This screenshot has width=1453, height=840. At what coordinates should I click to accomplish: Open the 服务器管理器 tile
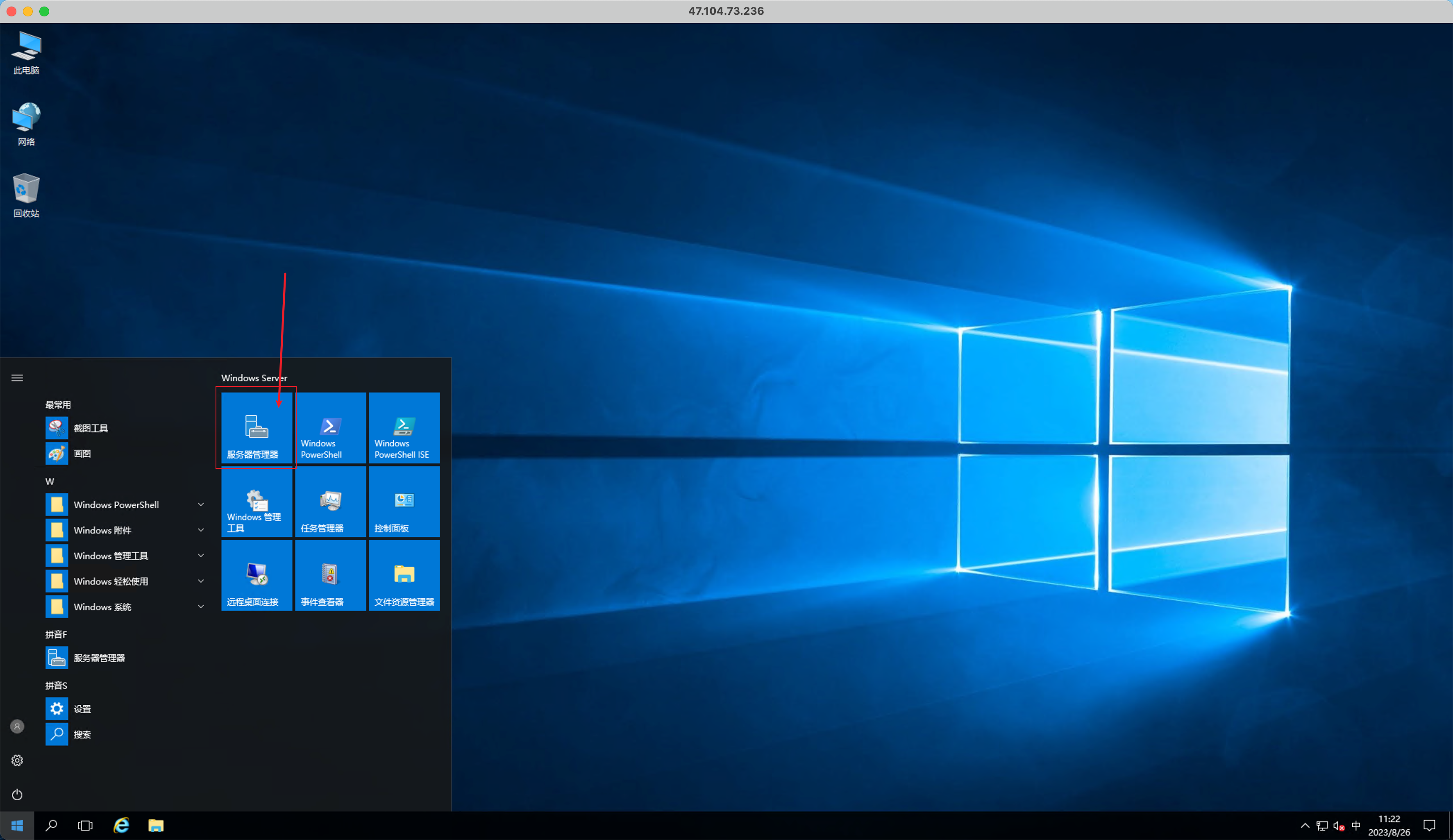257,428
